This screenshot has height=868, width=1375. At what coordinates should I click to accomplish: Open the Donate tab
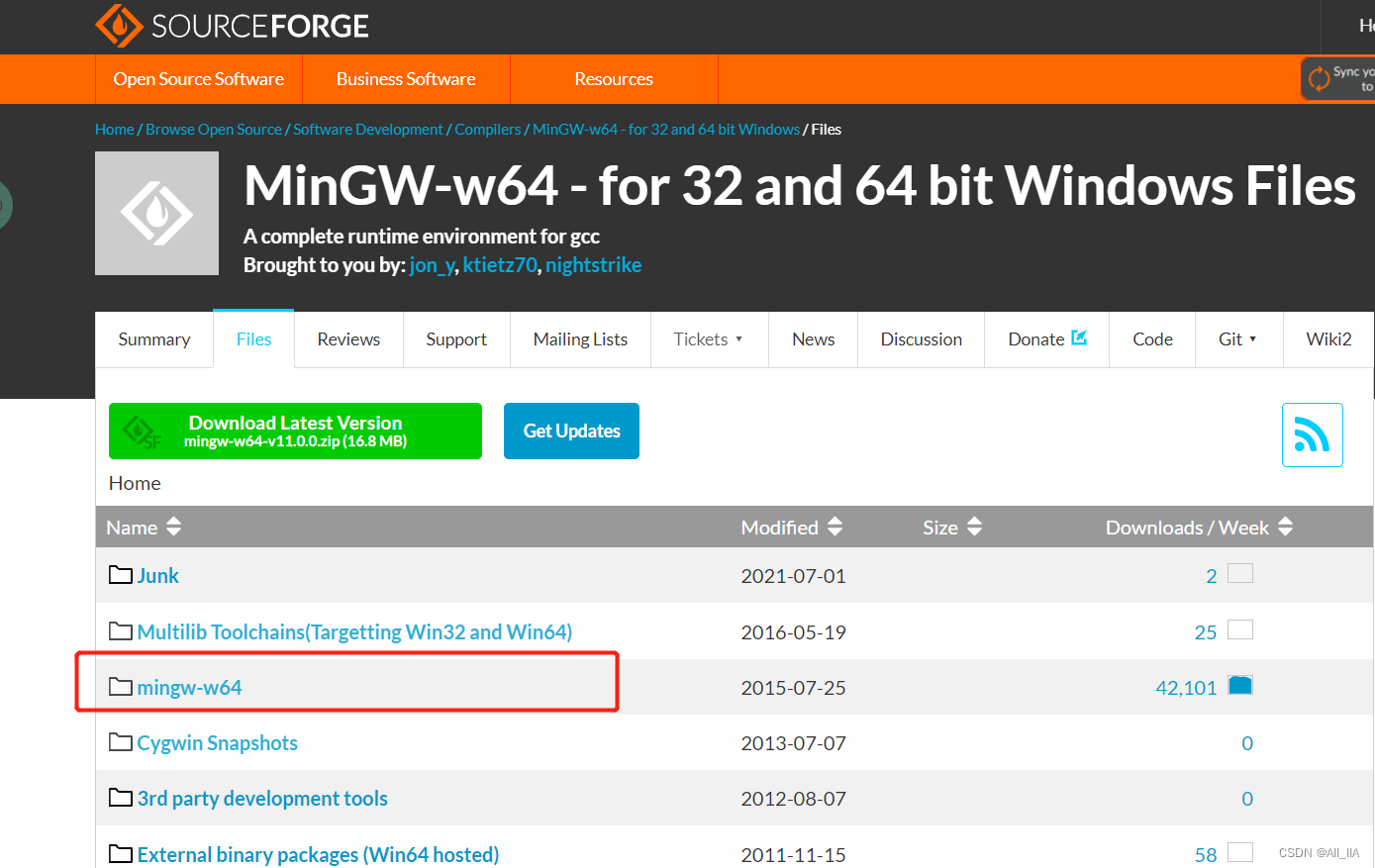(1047, 339)
